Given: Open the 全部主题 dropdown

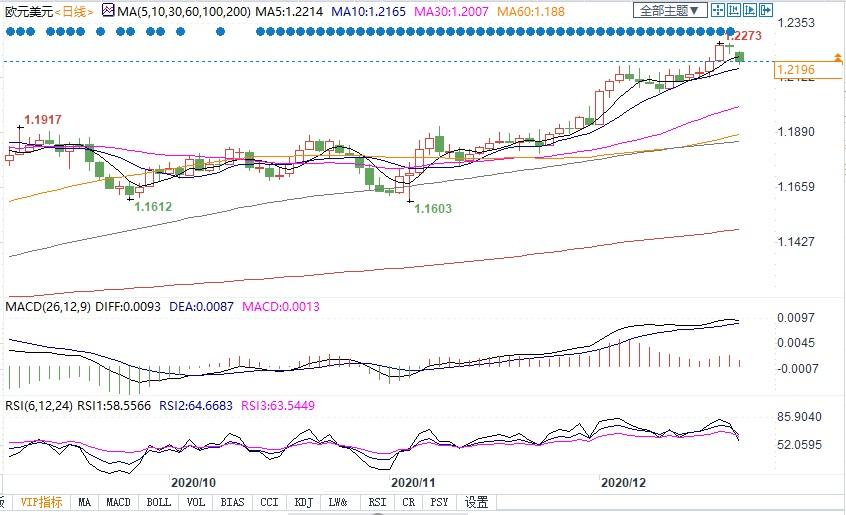Looking at the screenshot, I should click(x=671, y=11).
